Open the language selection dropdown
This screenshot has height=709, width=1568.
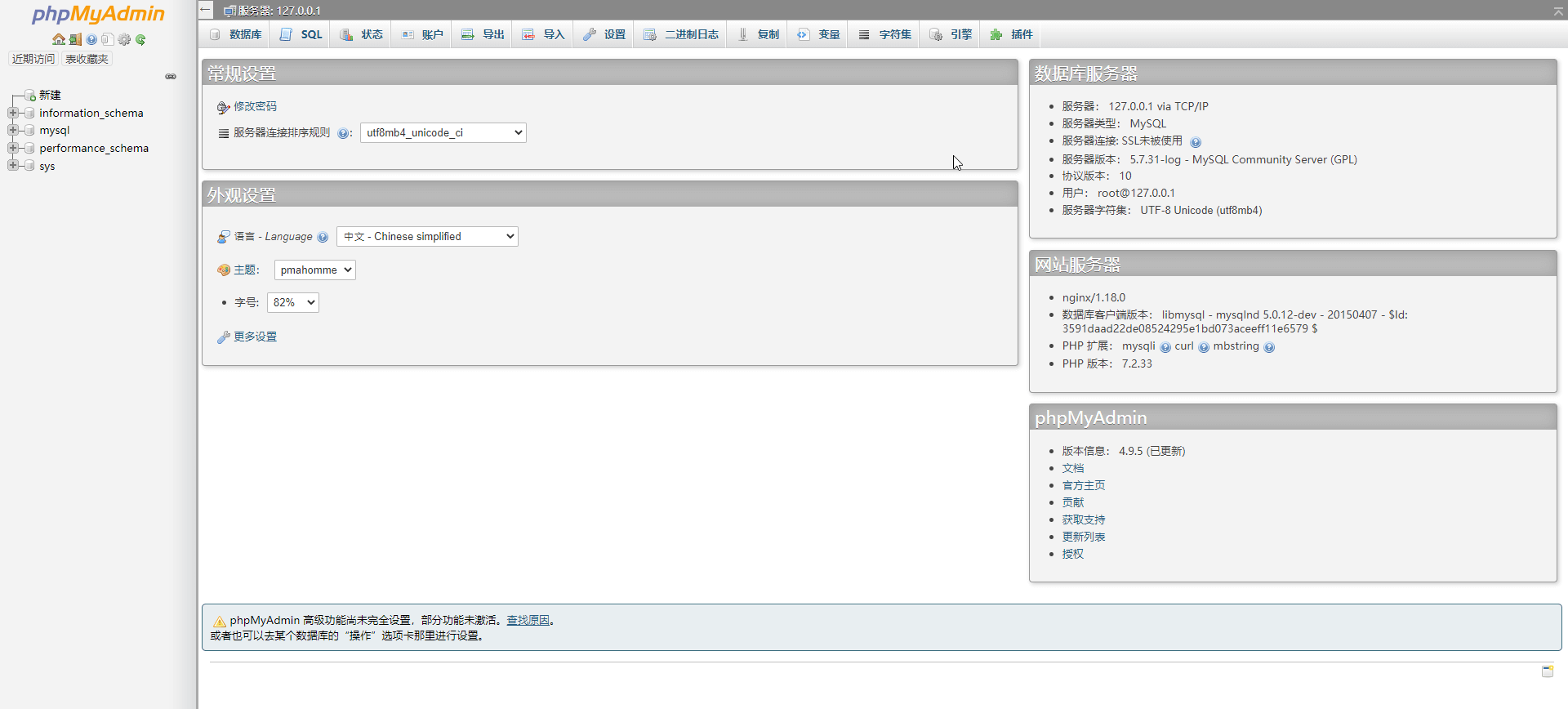tap(427, 236)
